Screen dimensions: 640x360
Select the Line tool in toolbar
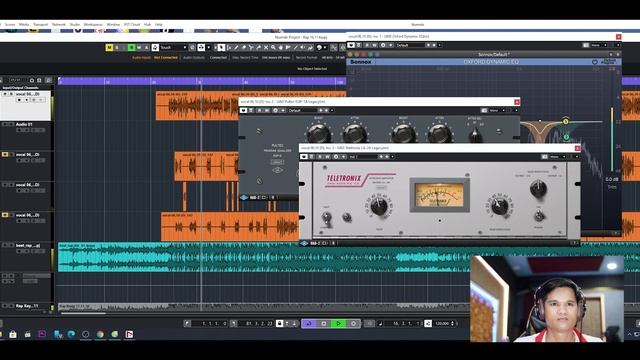pos(296,48)
